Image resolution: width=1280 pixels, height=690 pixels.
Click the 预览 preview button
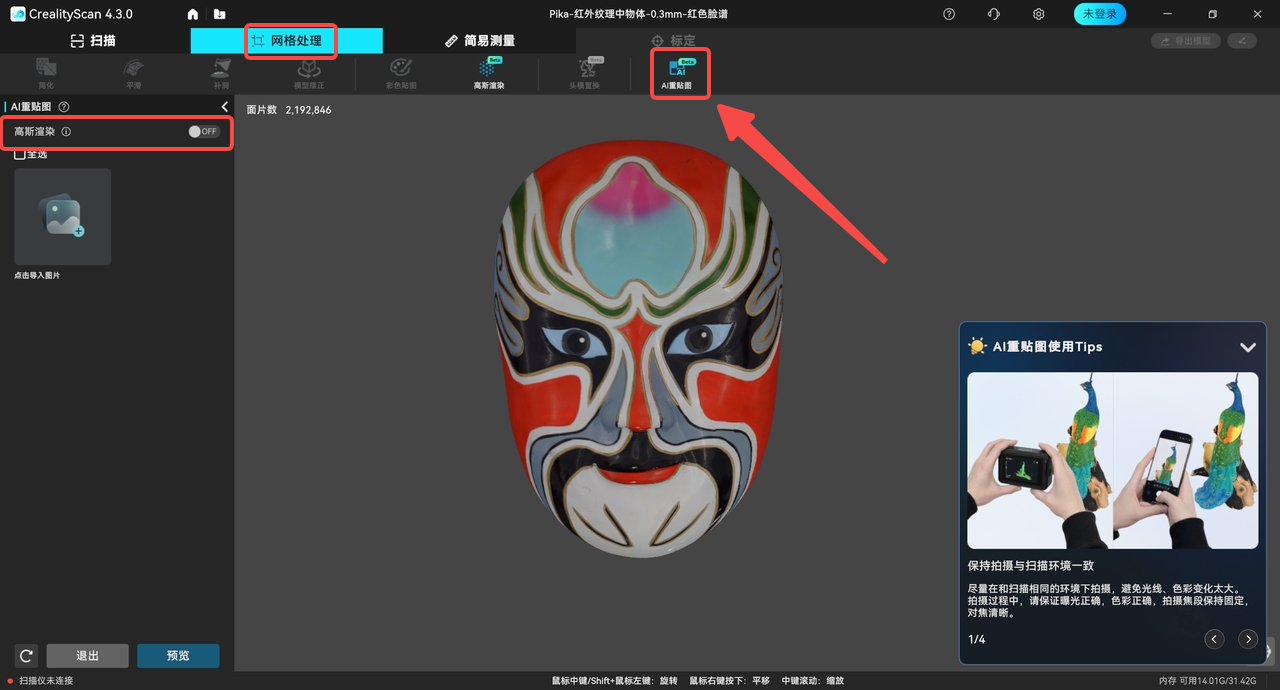178,656
